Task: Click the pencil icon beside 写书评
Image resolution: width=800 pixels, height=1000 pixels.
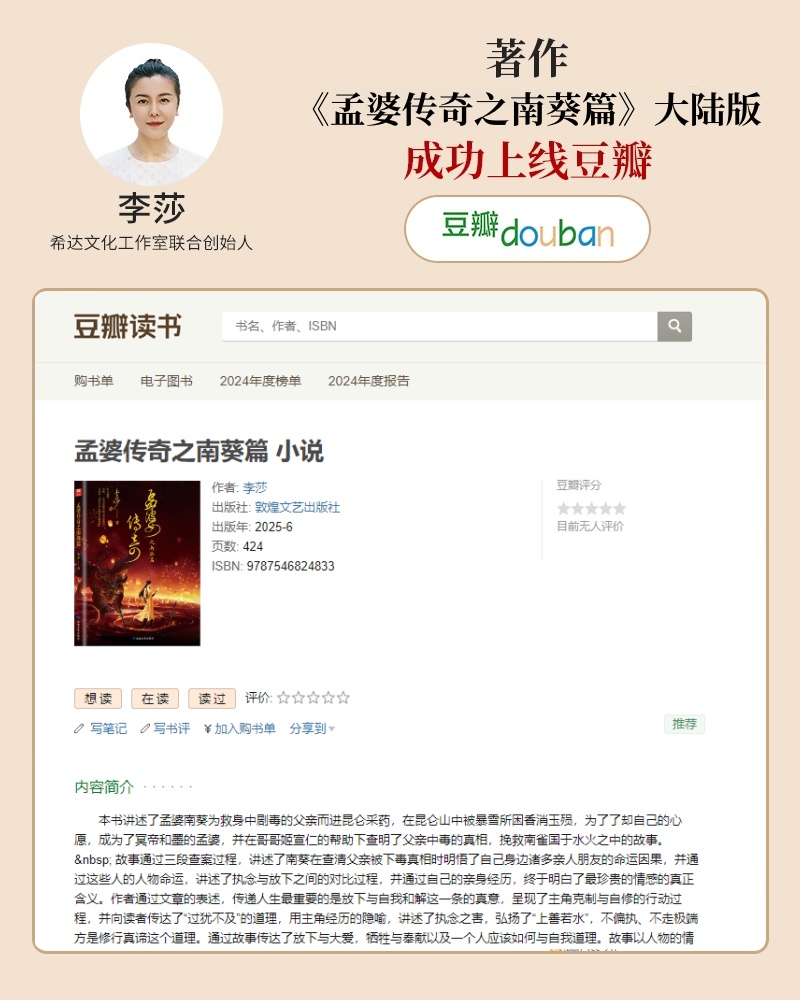Action: click(145, 728)
